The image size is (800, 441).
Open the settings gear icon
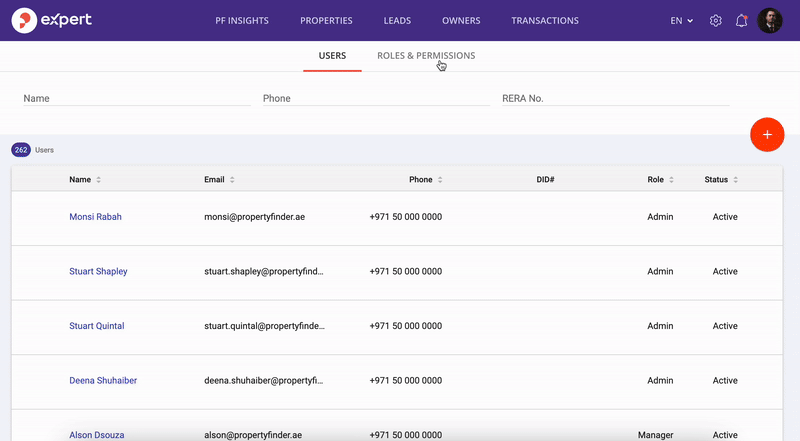tap(716, 21)
